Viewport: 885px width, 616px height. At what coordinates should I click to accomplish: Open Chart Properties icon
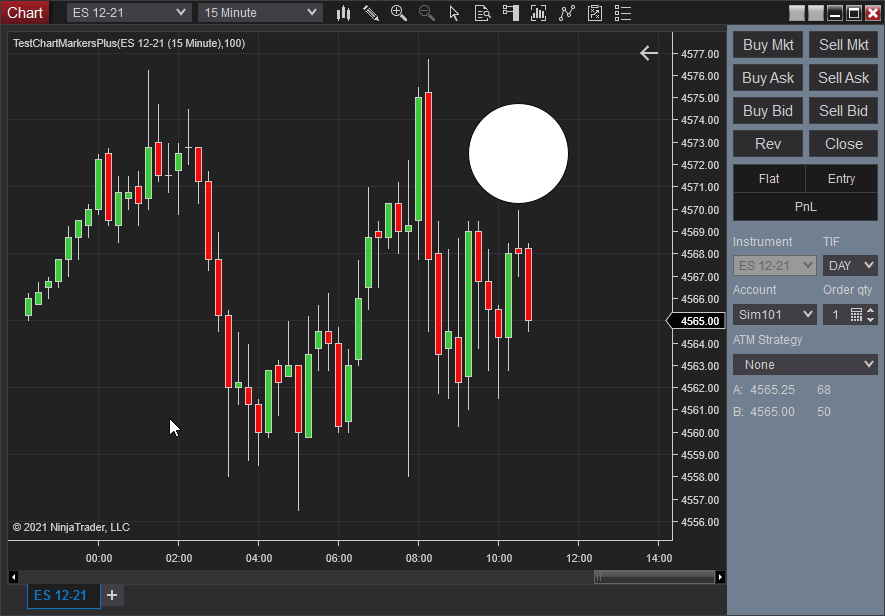594,13
